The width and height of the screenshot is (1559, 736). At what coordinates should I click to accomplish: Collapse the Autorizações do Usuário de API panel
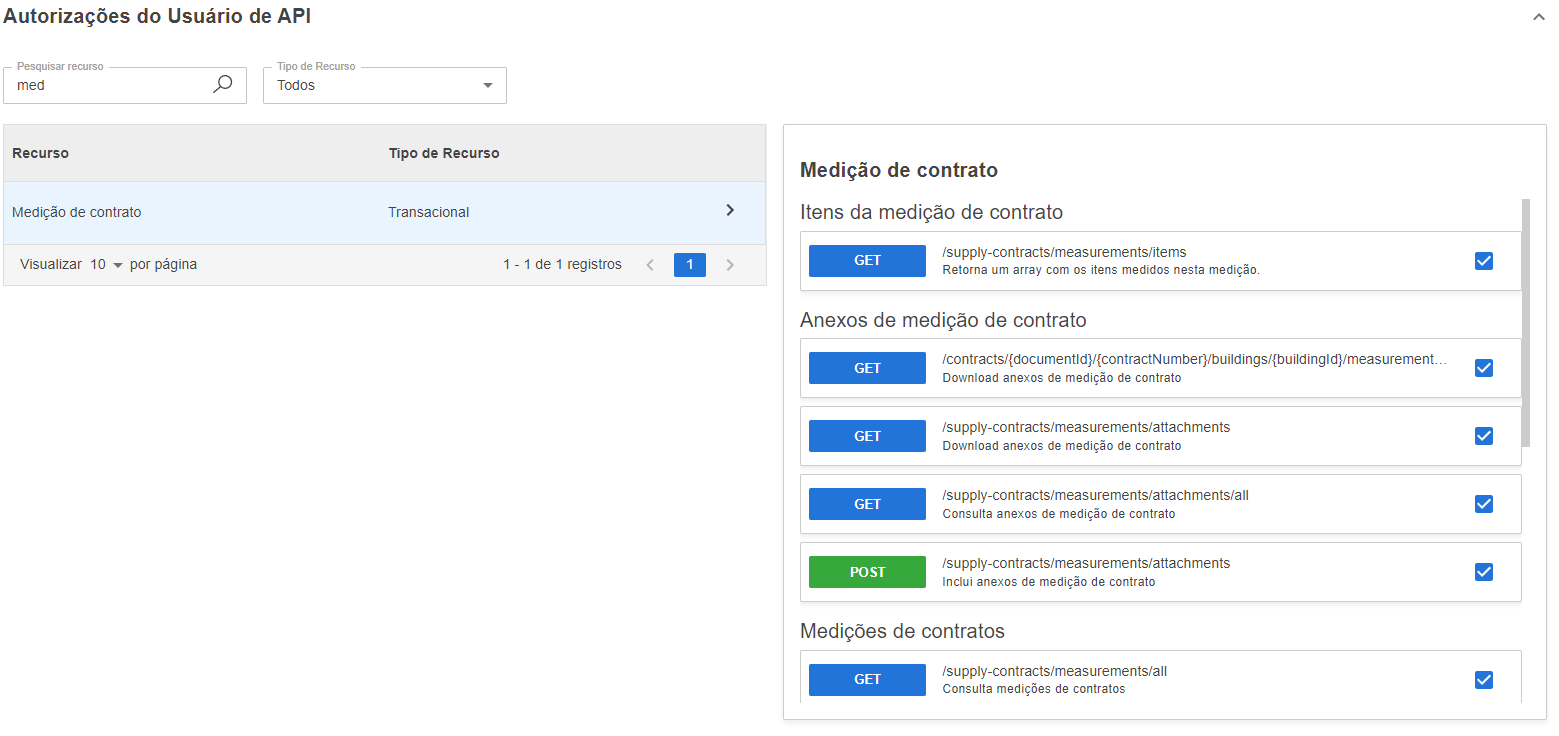(x=1537, y=17)
